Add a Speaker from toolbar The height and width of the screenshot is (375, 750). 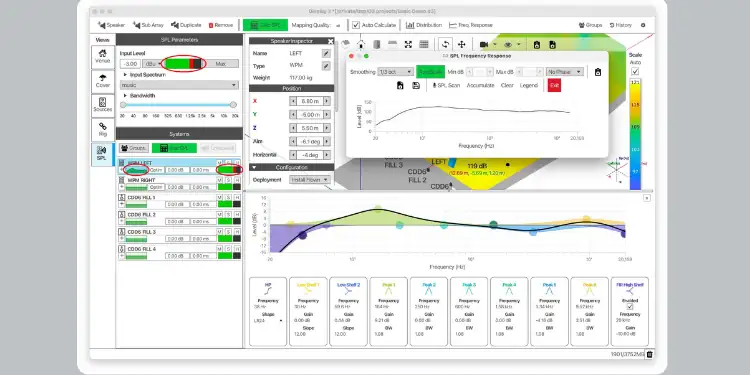(111, 25)
